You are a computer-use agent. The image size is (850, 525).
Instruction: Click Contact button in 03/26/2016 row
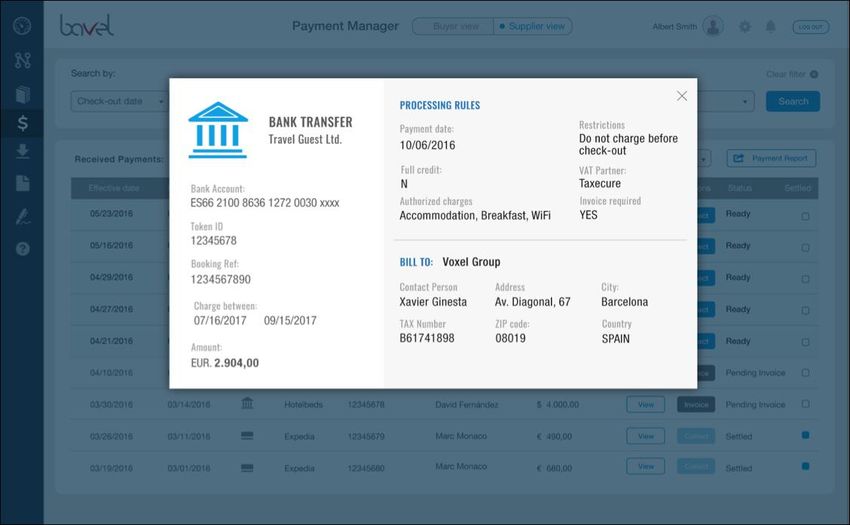tap(696, 436)
